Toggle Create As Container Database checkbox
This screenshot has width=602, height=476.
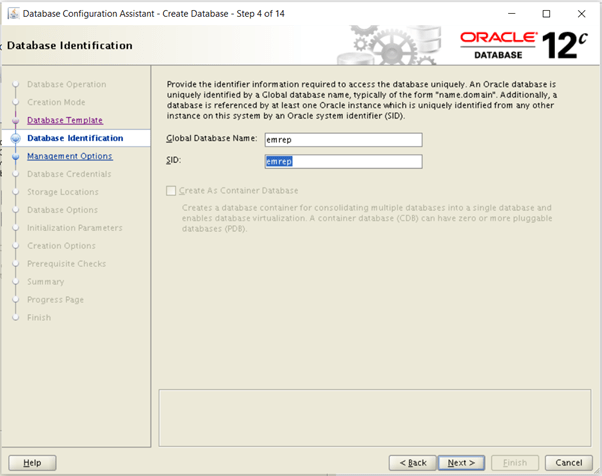[171, 190]
